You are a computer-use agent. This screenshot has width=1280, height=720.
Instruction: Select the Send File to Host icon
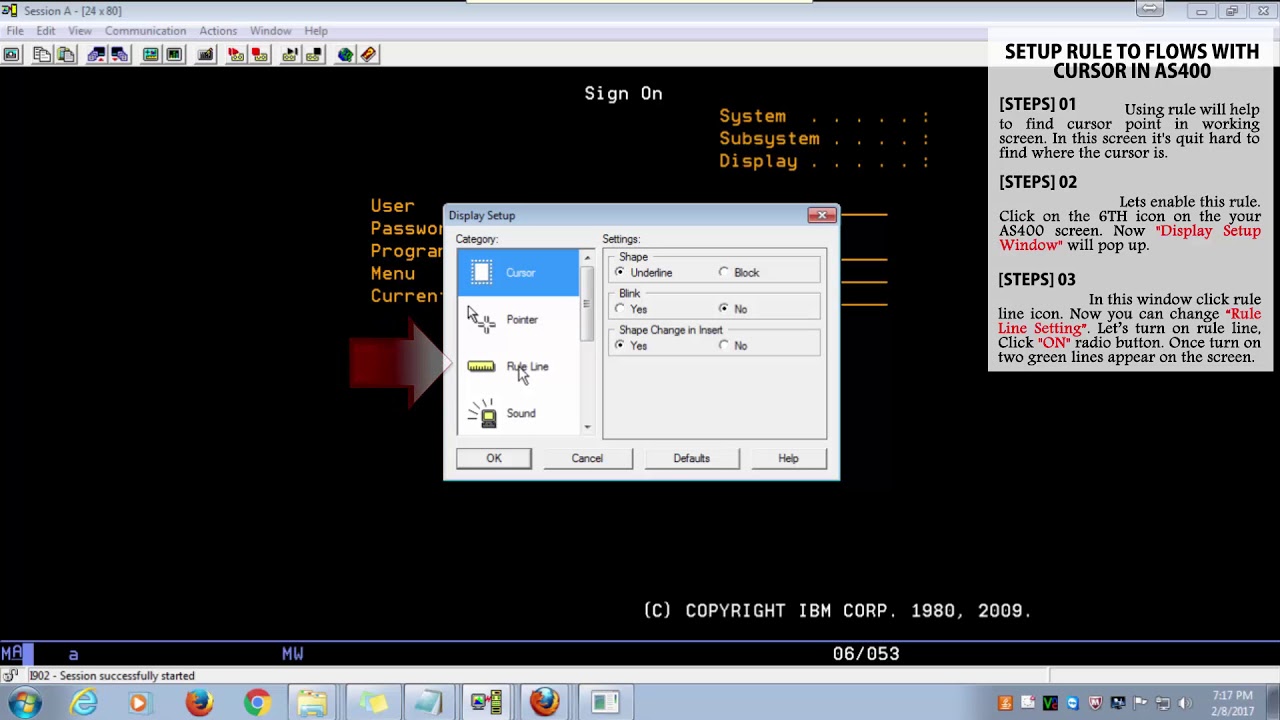click(x=96, y=54)
